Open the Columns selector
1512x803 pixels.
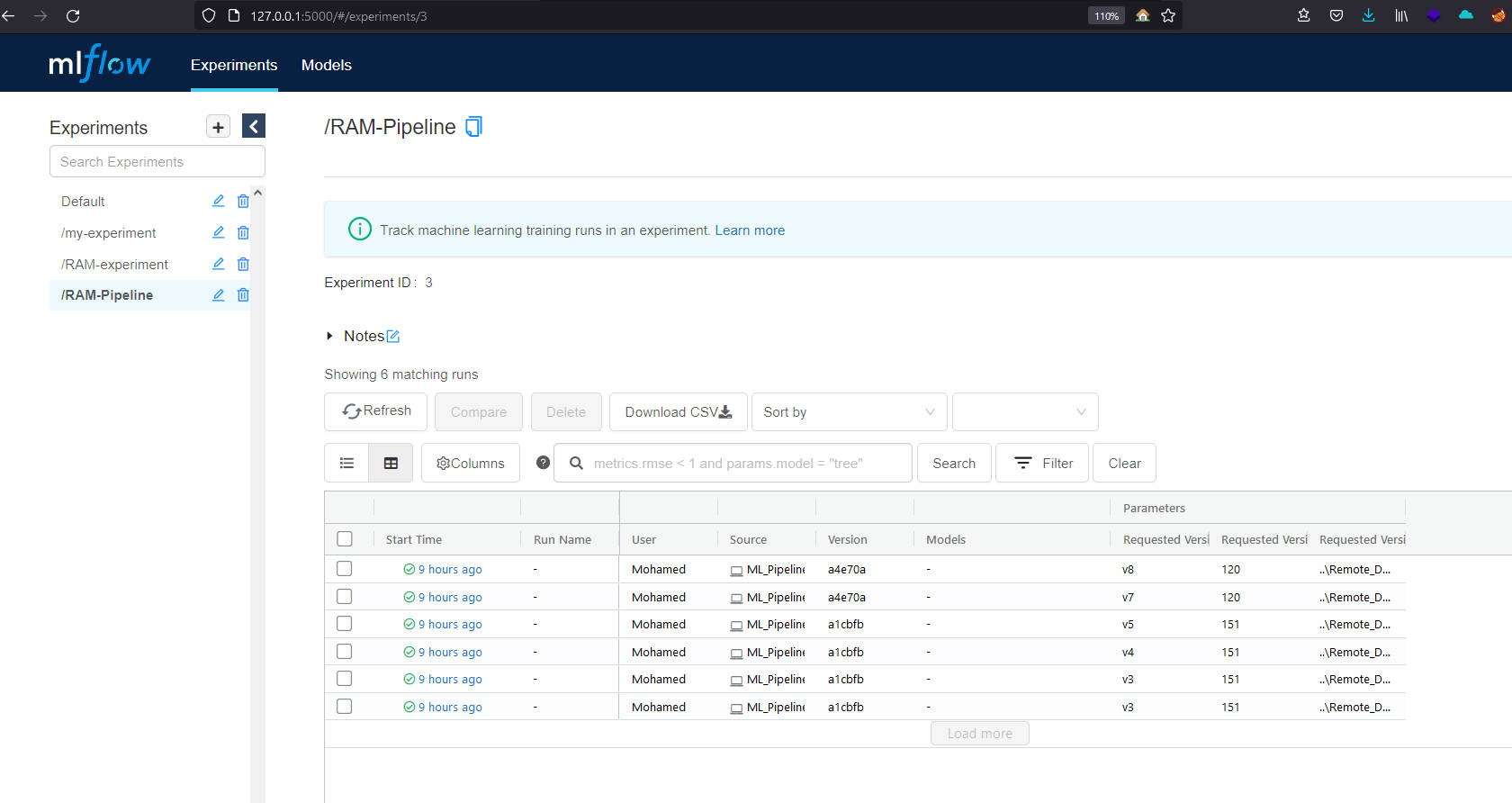pyautogui.click(x=471, y=463)
